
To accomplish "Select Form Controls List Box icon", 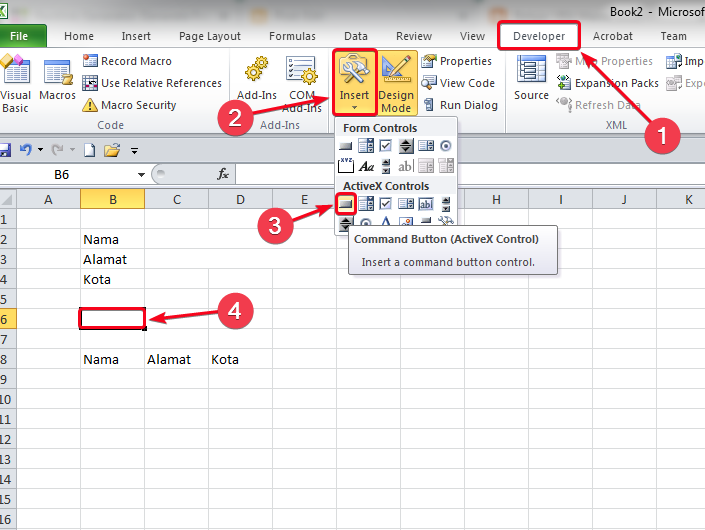I will 426,146.
